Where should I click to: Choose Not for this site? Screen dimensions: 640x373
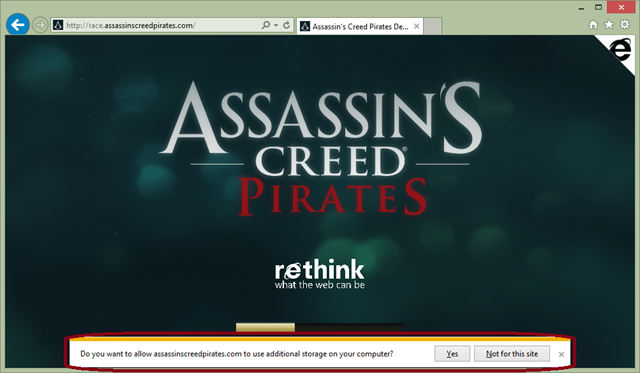click(512, 354)
